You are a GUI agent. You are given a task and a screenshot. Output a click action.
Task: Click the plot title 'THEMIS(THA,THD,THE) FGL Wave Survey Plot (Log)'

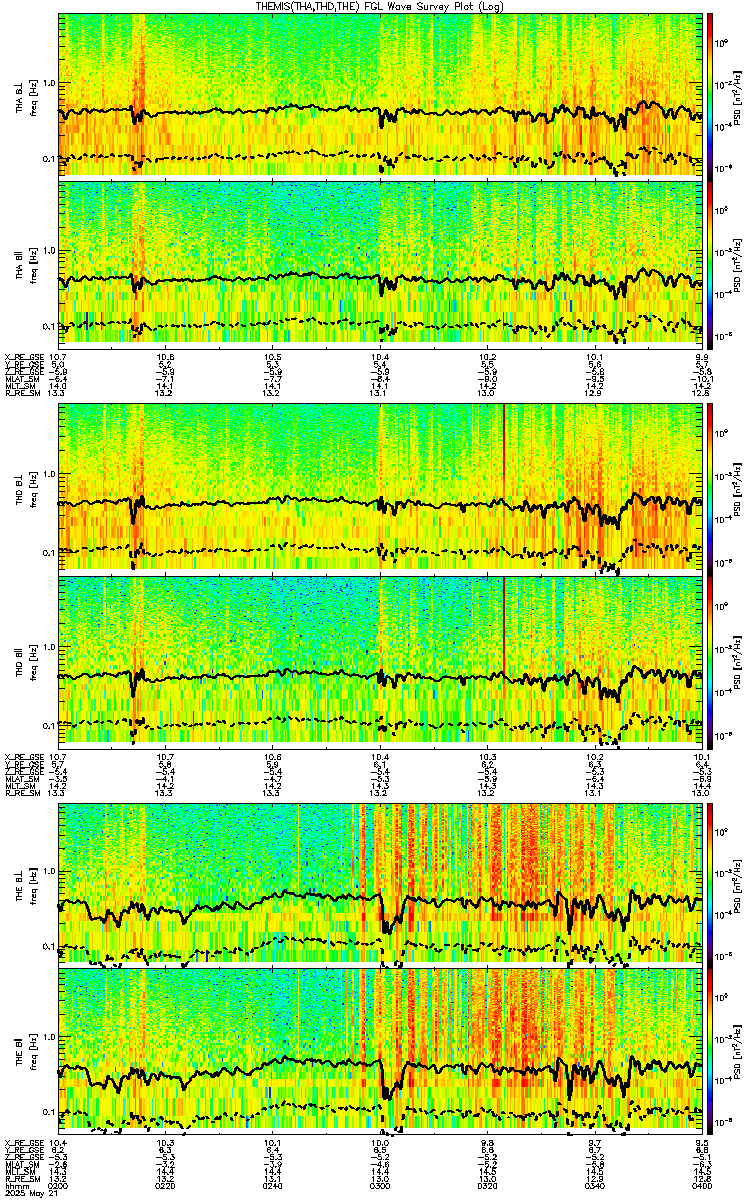pos(380,6)
